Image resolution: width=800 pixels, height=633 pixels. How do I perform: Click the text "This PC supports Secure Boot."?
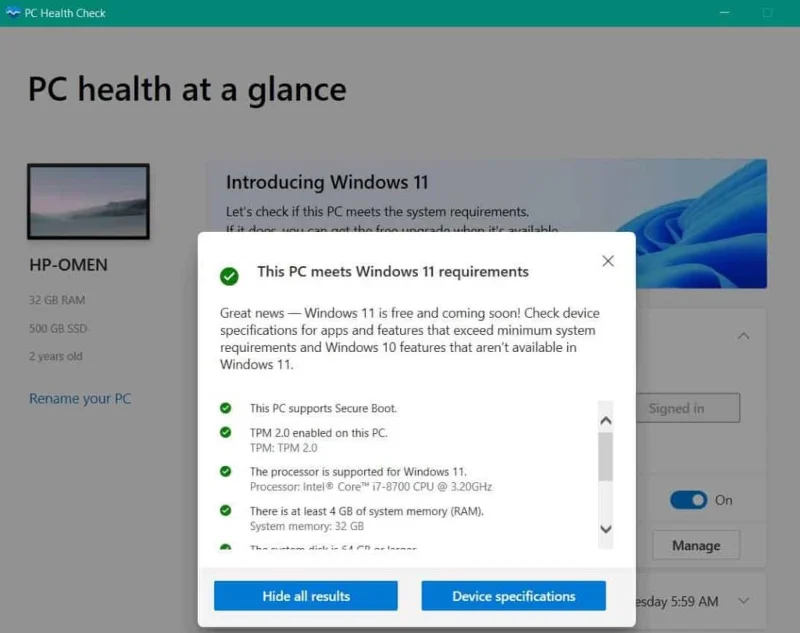[323, 408]
